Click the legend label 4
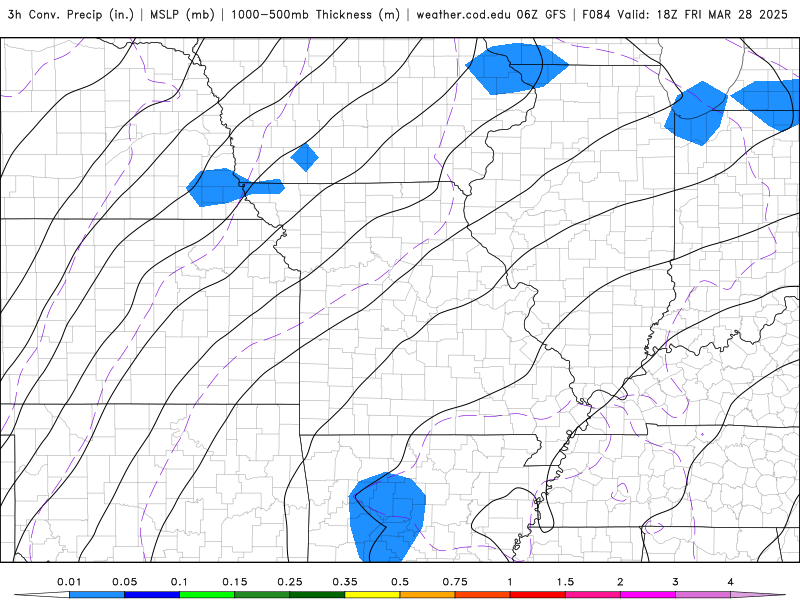 click(731, 582)
